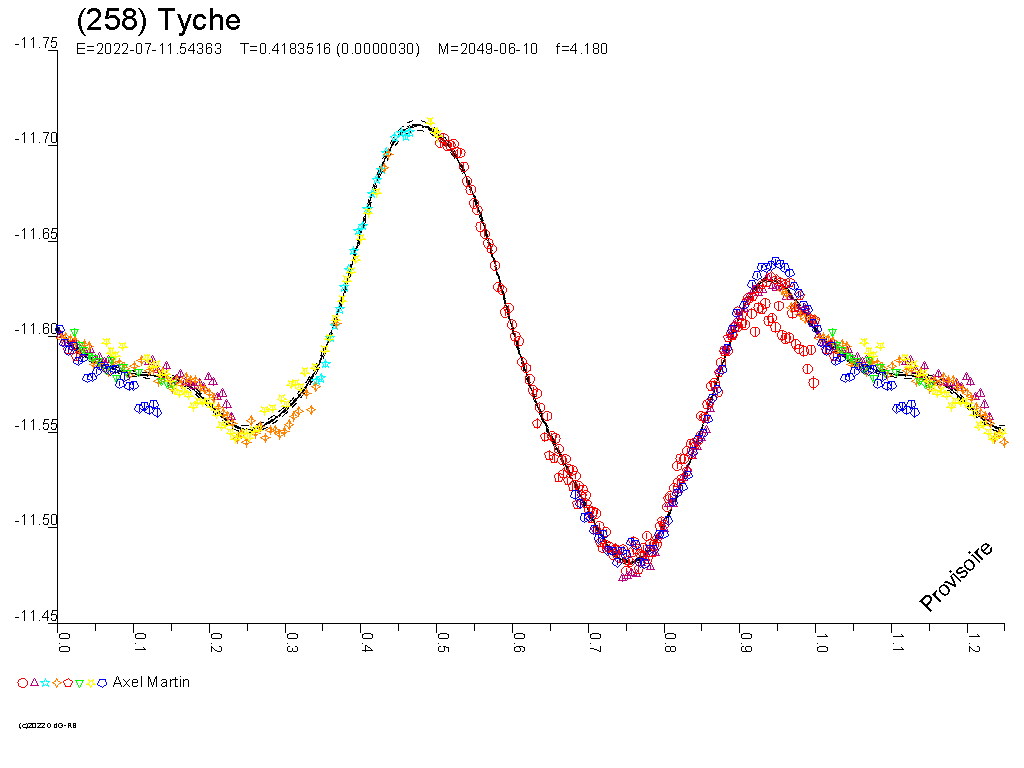1024x768 pixels.
Task: Click the red circle legend symbol
Action: coord(22,683)
